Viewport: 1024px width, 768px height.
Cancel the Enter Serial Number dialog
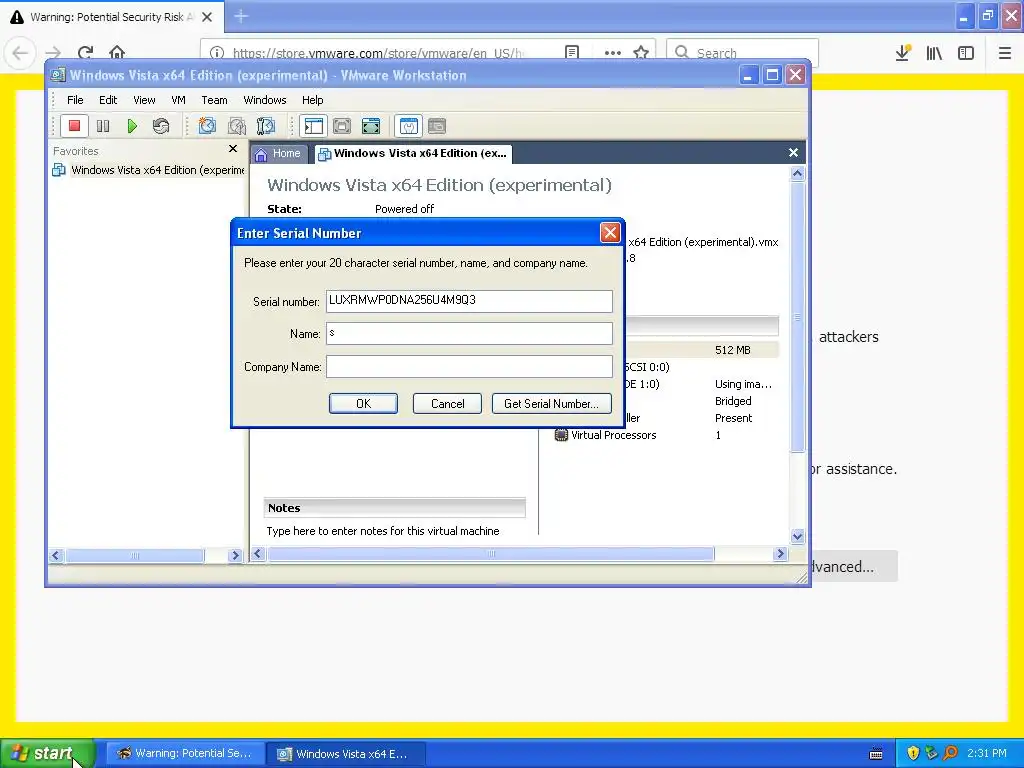point(447,404)
